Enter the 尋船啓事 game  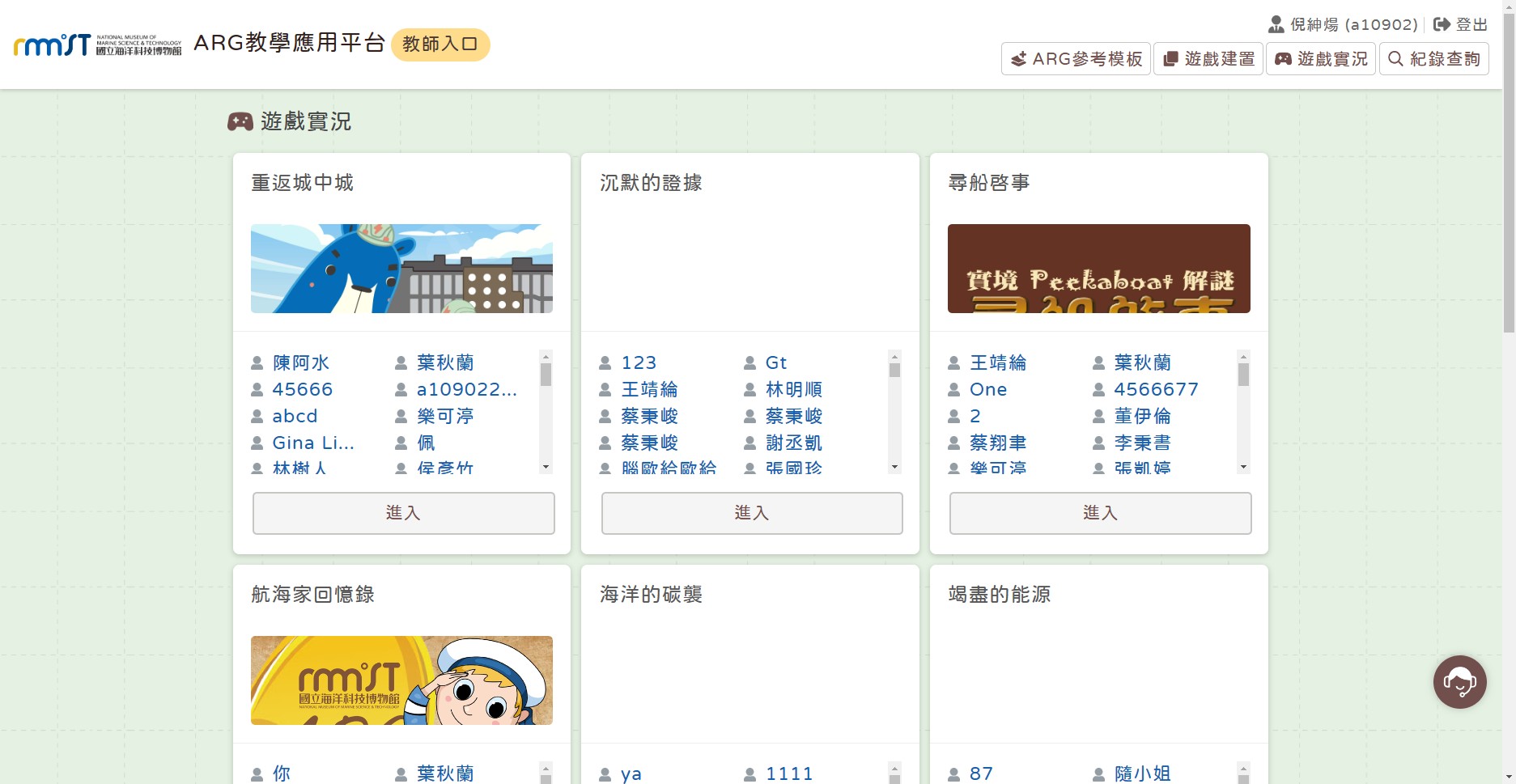[1101, 513]
